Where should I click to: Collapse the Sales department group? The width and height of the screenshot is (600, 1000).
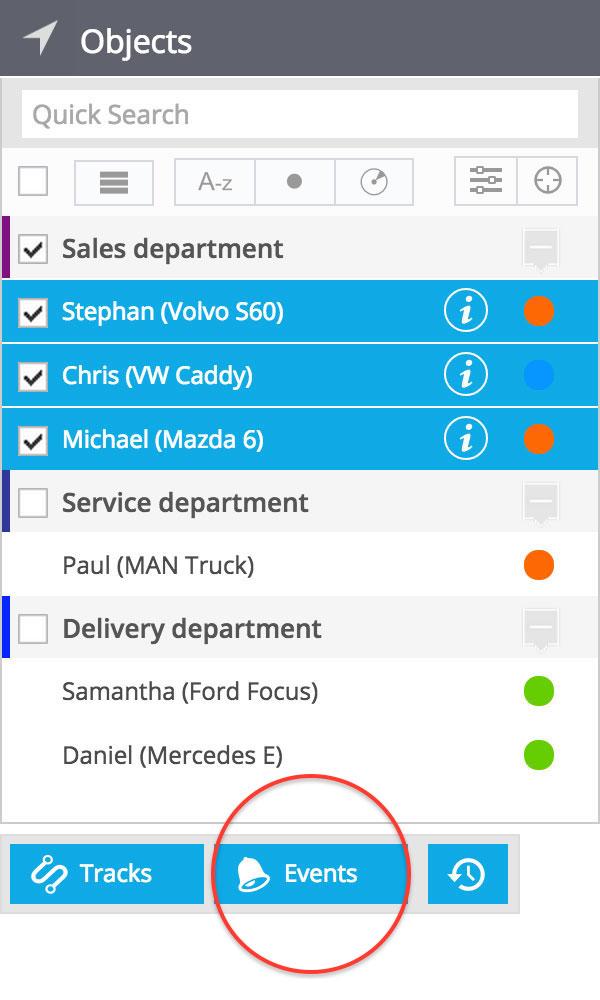click(541, 249)
